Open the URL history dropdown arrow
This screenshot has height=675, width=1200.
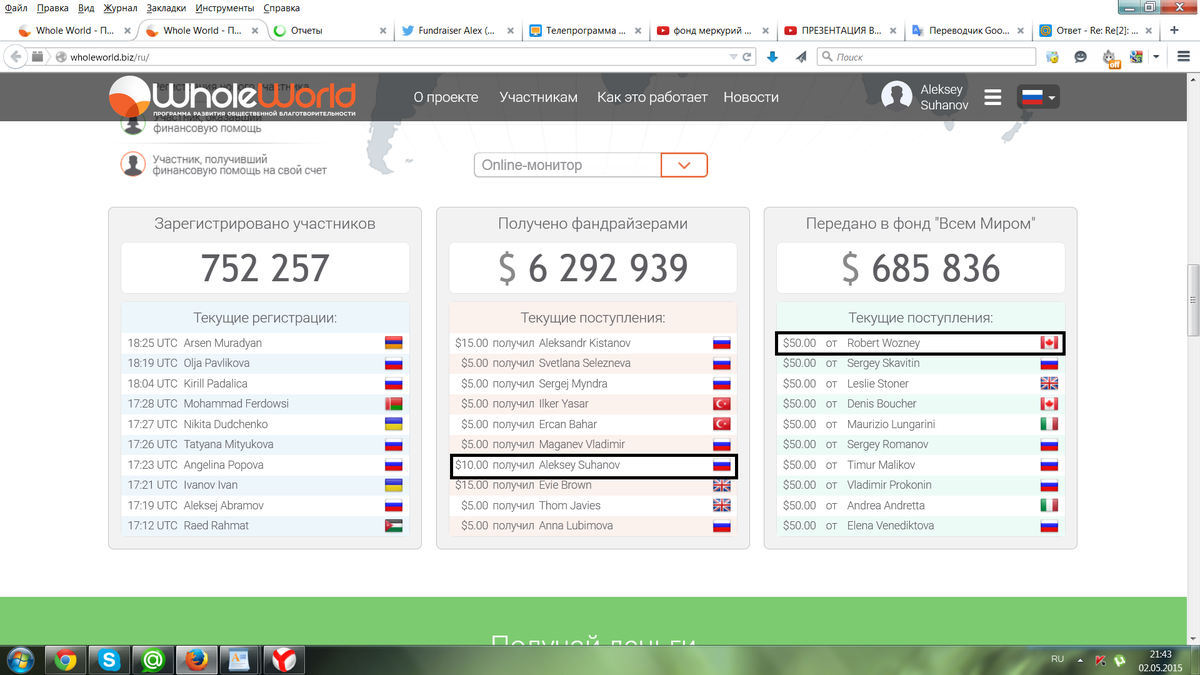tap(733, 57)
